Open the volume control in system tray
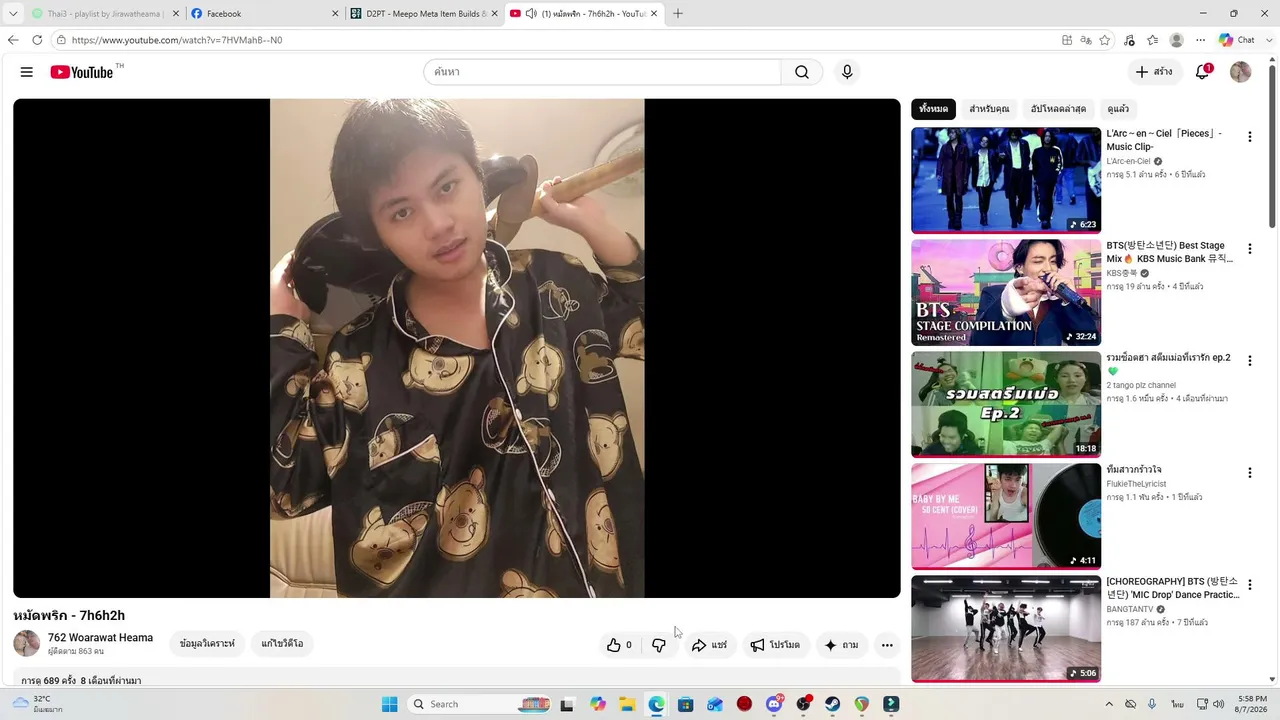The image size is (1280, 720). click(1219, 704)
